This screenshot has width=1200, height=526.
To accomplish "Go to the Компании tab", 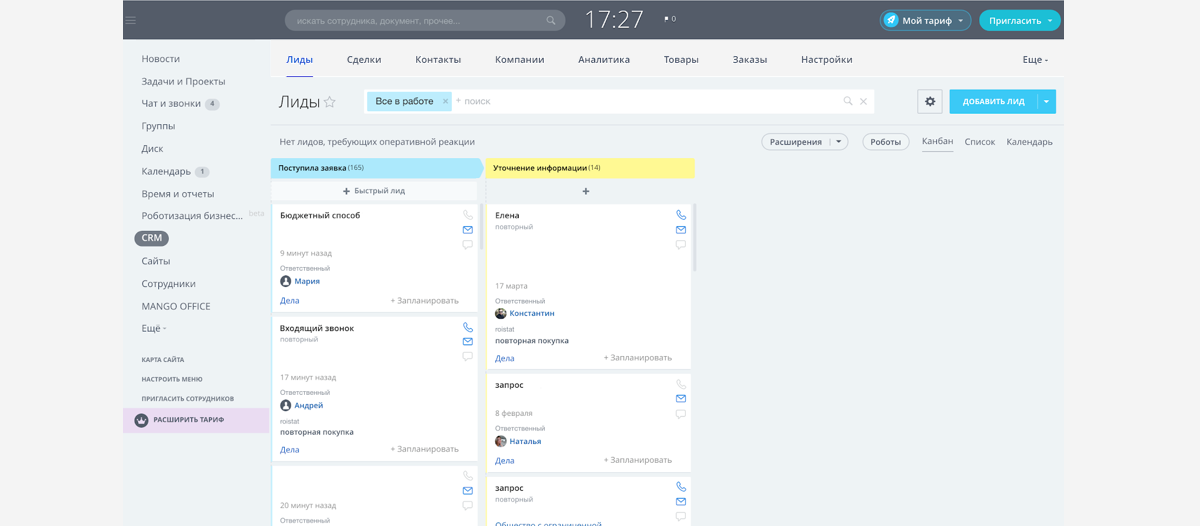I will click(x=520, y=59).
